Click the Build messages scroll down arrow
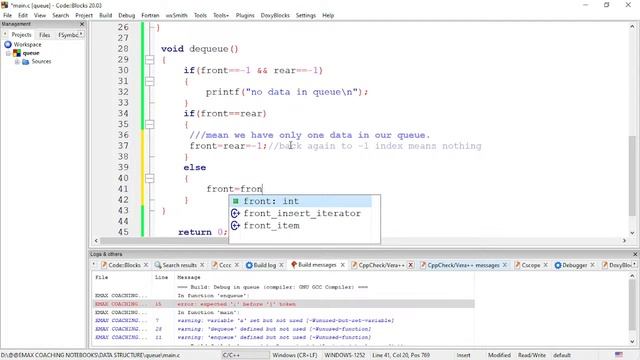 [x=632, y=342]
